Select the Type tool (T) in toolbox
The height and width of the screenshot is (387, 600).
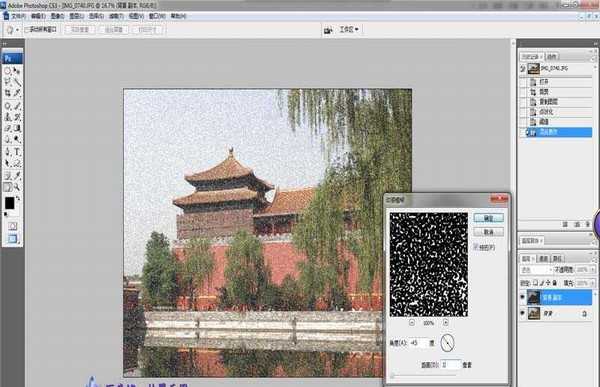[17, 152]
